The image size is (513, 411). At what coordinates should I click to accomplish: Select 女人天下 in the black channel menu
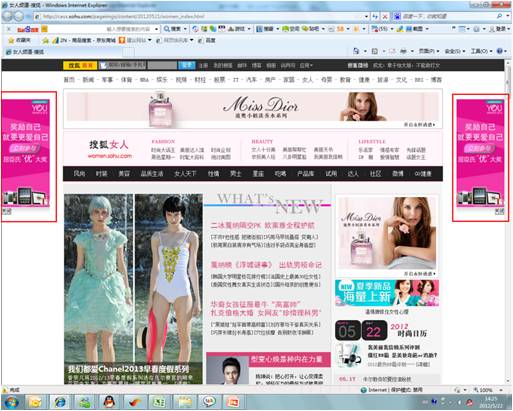pyautogui.click(x=185, y=174)
